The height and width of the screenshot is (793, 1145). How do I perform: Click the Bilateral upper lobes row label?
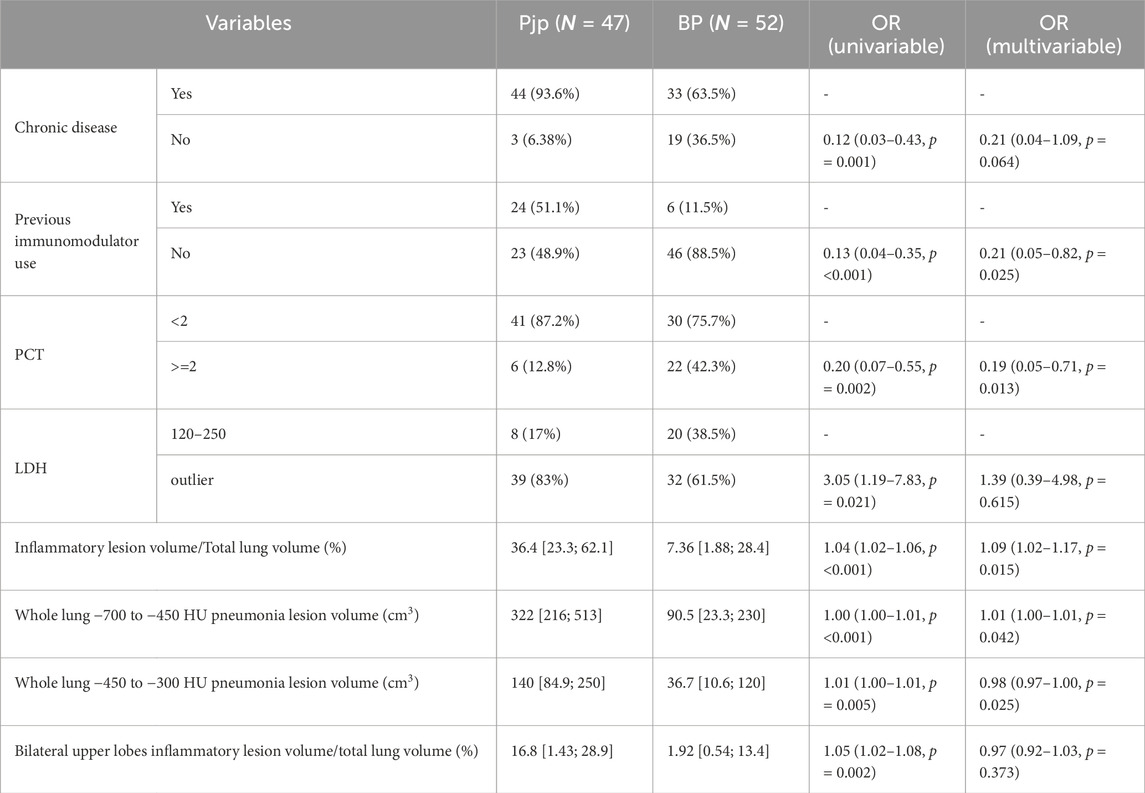coord(246,748)
